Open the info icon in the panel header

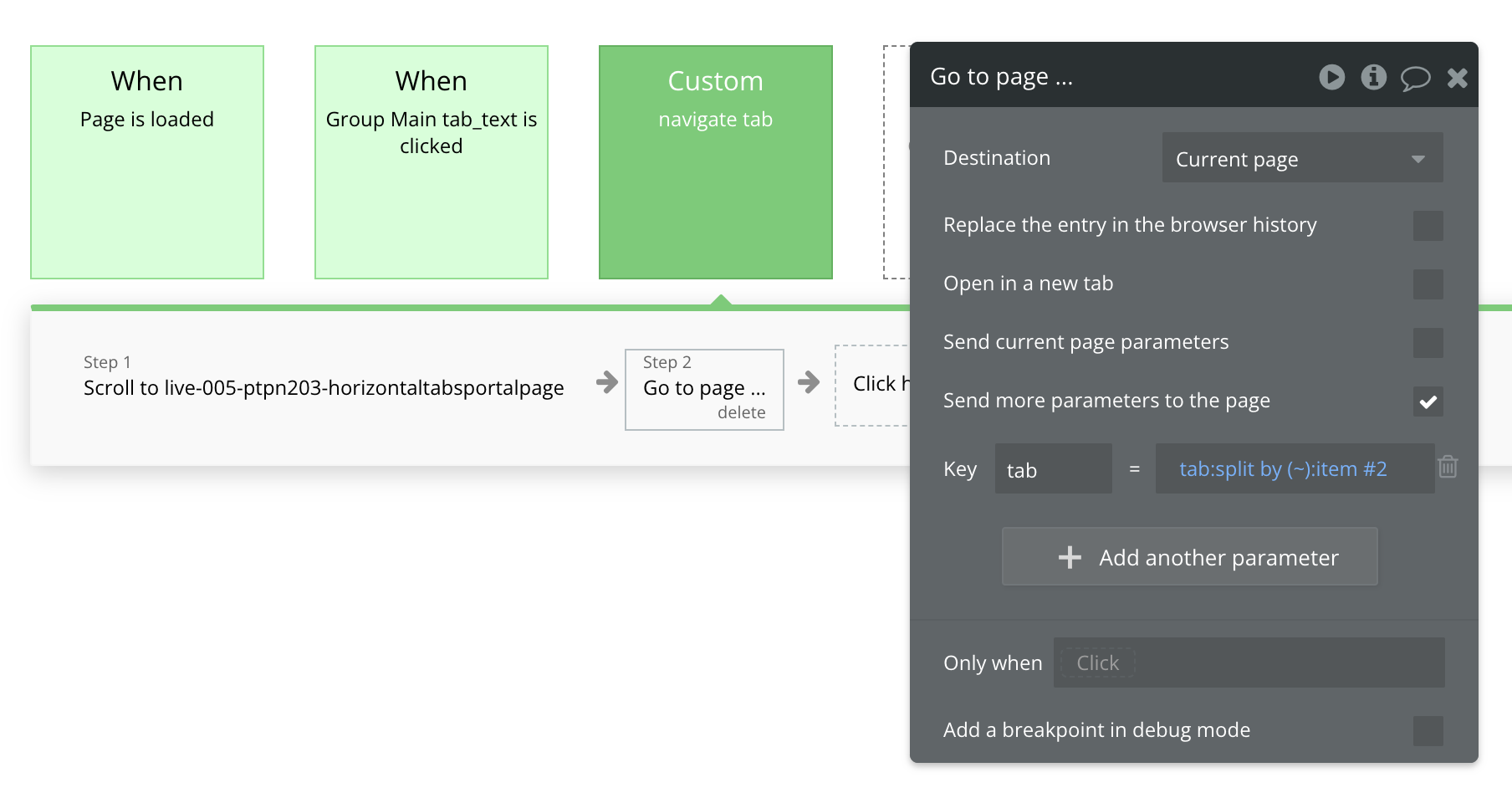tap(1373, 77)
